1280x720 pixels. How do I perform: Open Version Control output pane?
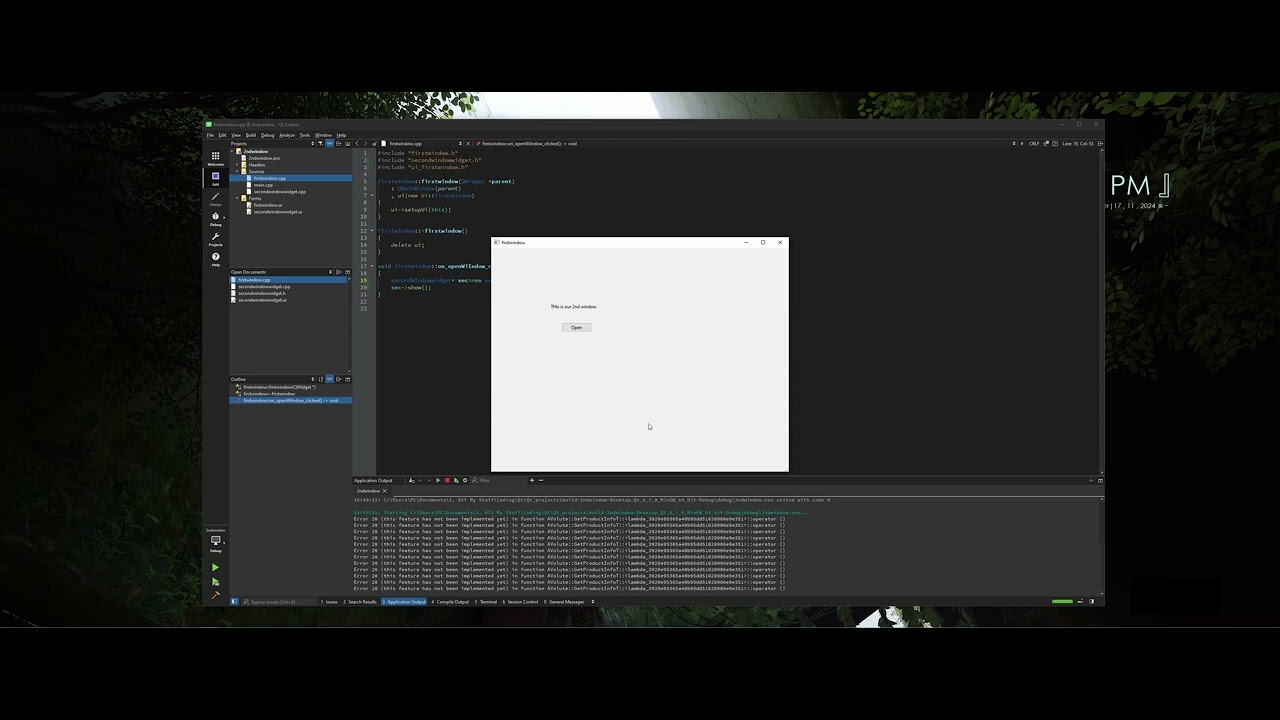[x=520, y=602]
